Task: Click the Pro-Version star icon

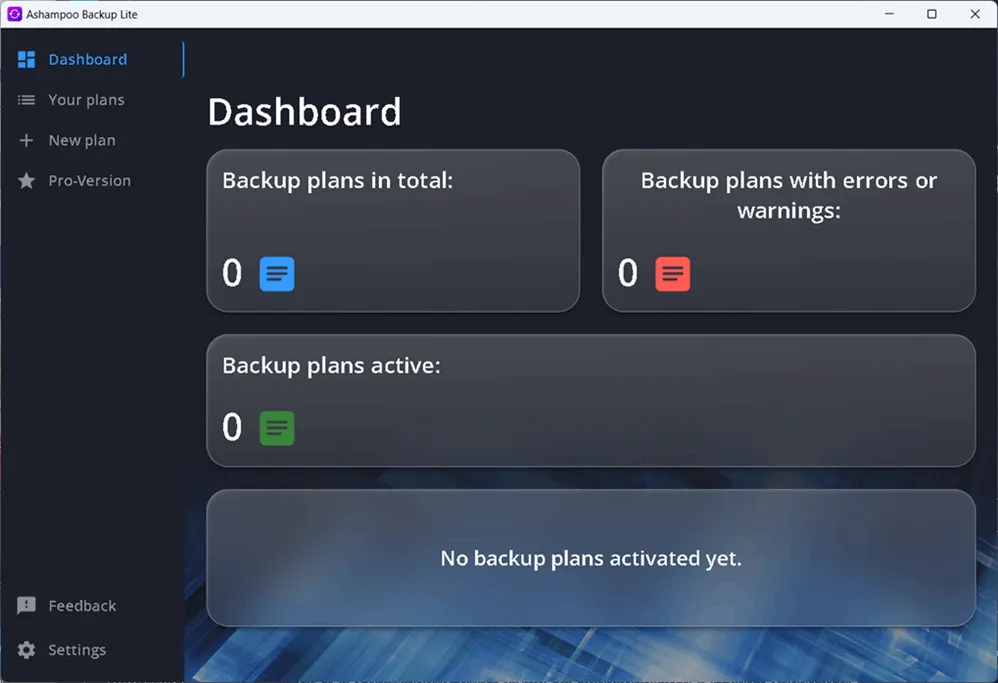Action: [x=27, y=181]
